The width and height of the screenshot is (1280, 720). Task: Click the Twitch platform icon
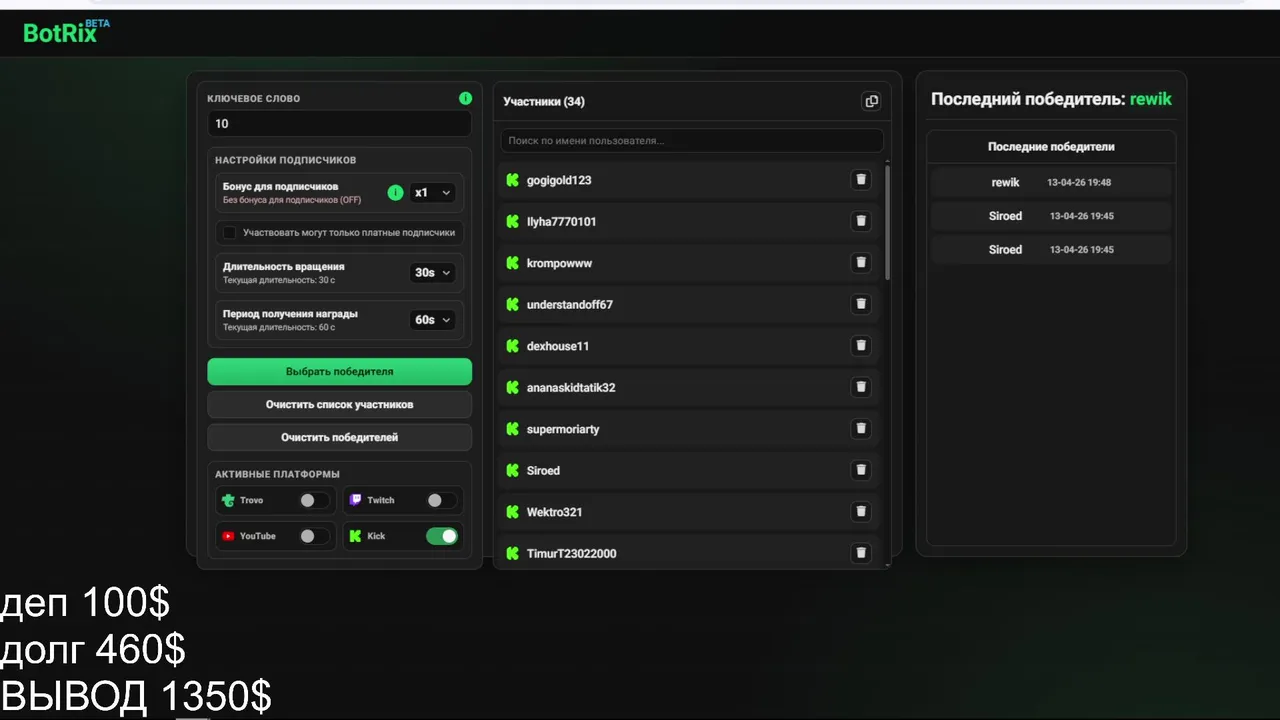tap(355, 500)
